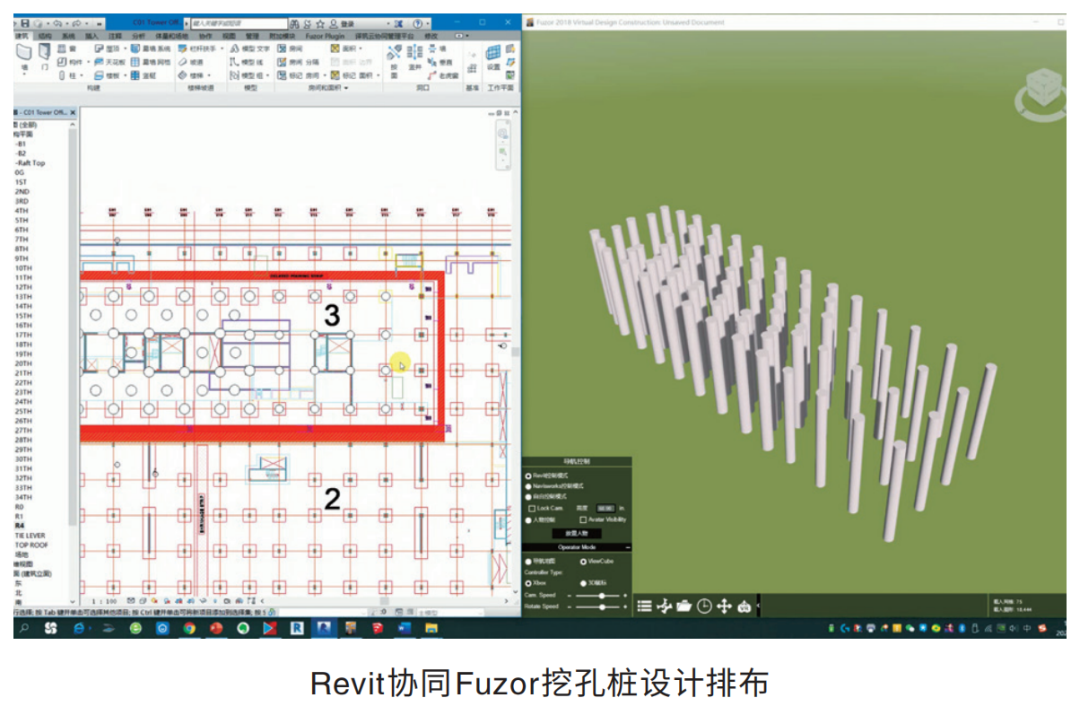Image resolution: width=1080 pixels, height=715 pixels.
Task: Select the 3D鼠标 controller radio
Action: pos(583,583)
